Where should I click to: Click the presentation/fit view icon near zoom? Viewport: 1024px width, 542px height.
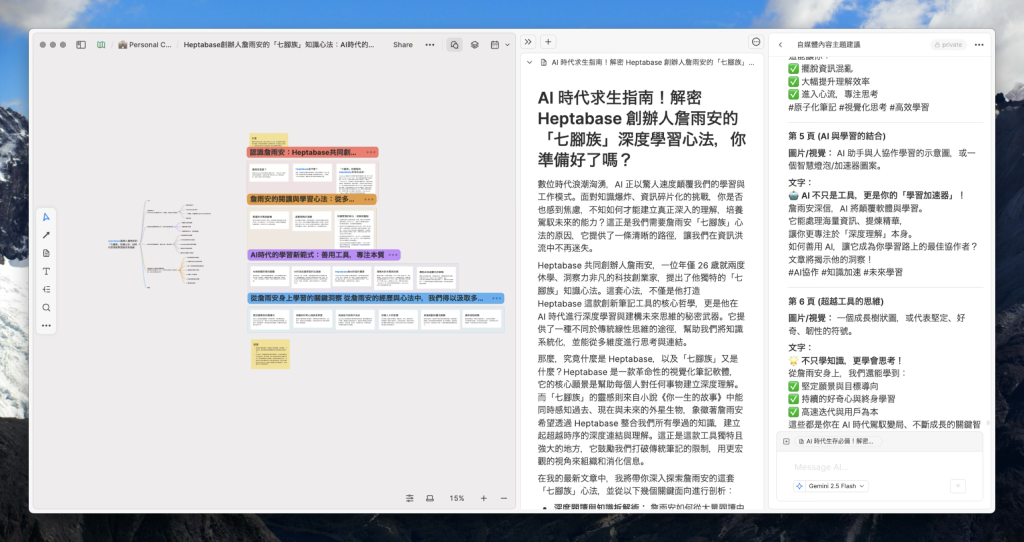coord(430,498)
